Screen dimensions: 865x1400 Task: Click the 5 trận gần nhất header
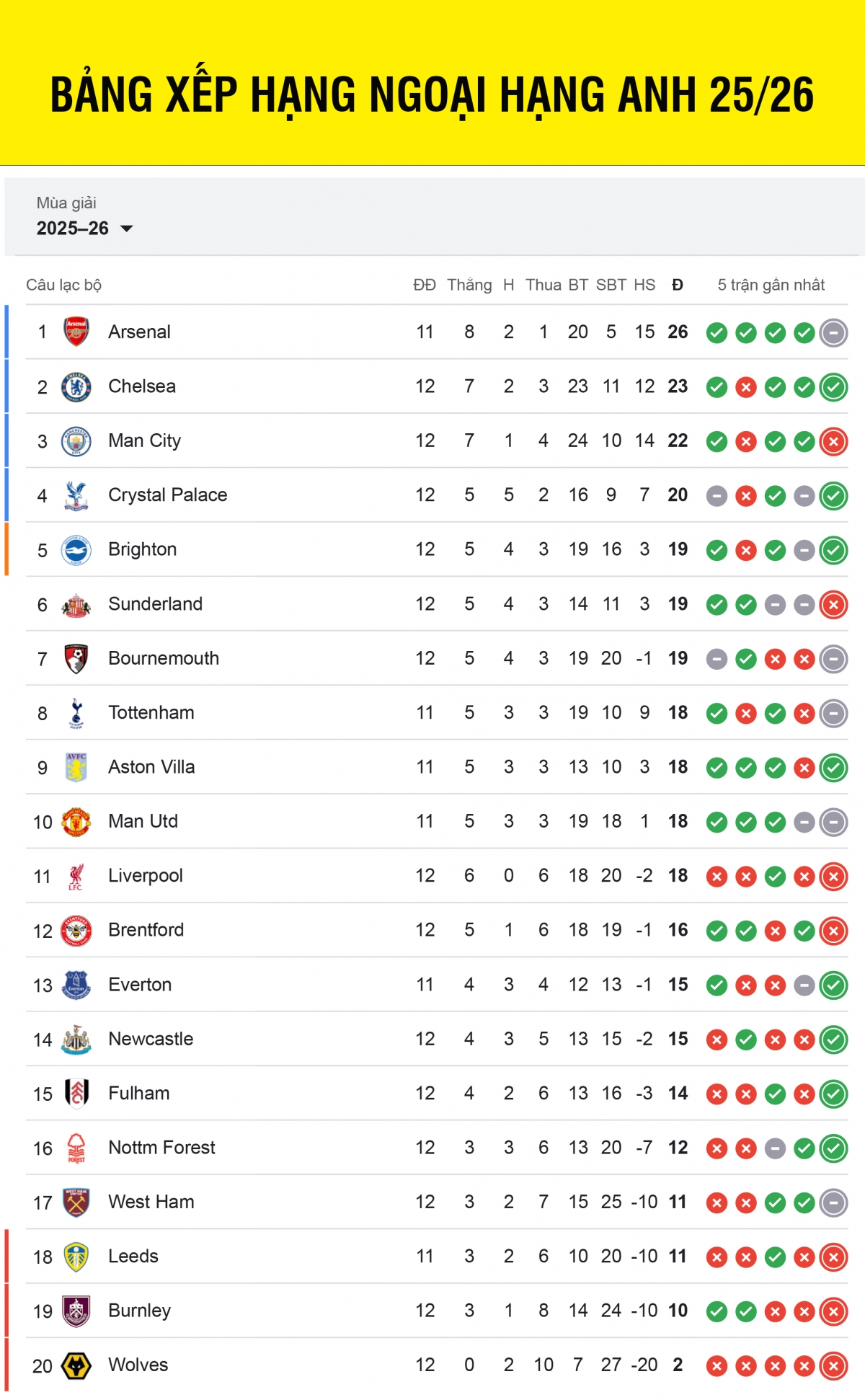pos(771,285)
